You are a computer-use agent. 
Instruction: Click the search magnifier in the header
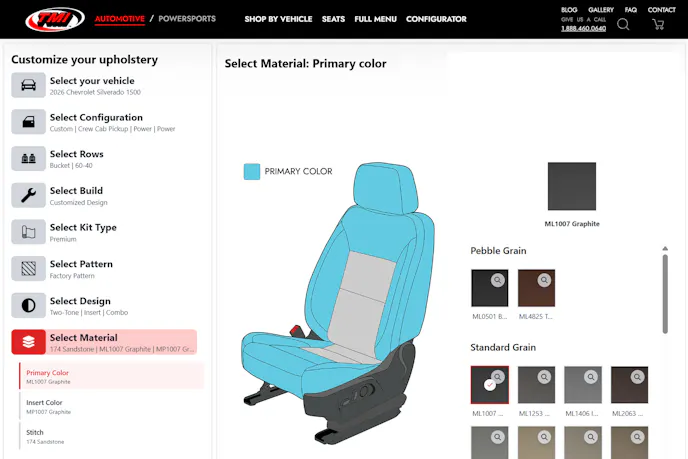623,24
